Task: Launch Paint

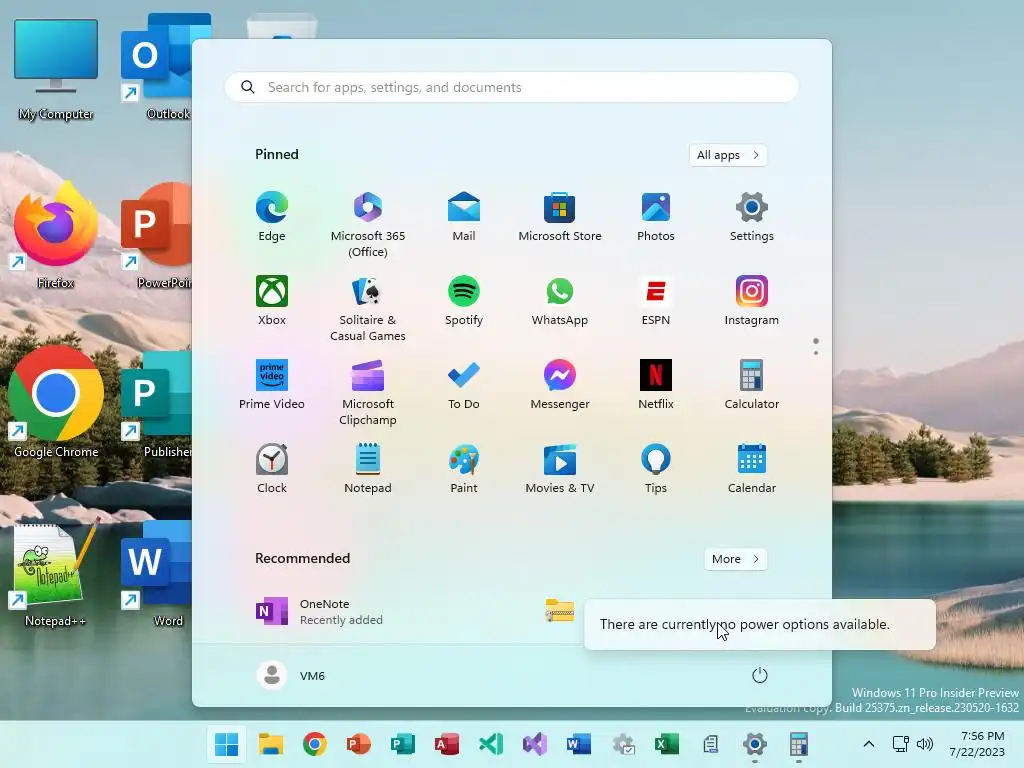Action: pyautogui.click(x=464, y=469)
